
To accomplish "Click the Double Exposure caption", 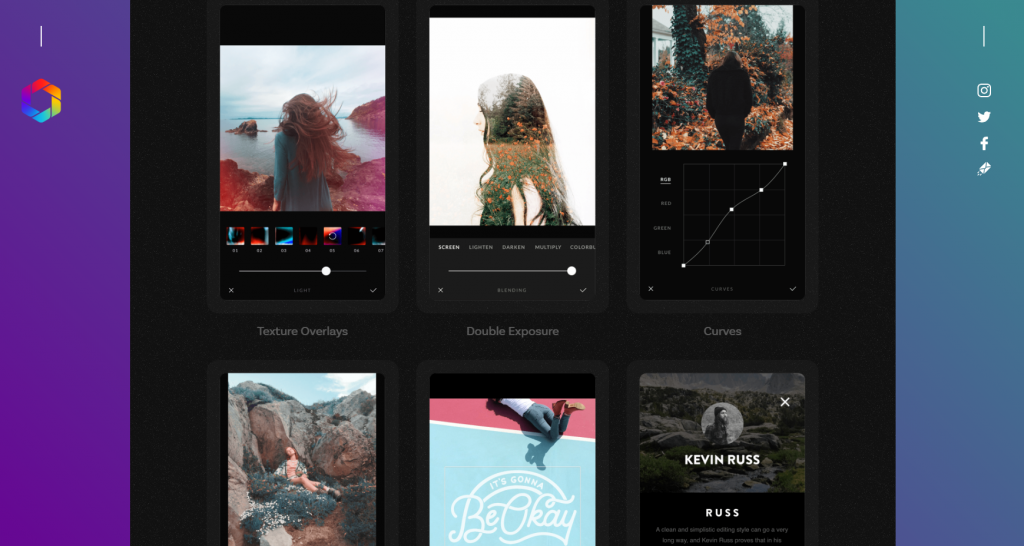I will 513,331.
